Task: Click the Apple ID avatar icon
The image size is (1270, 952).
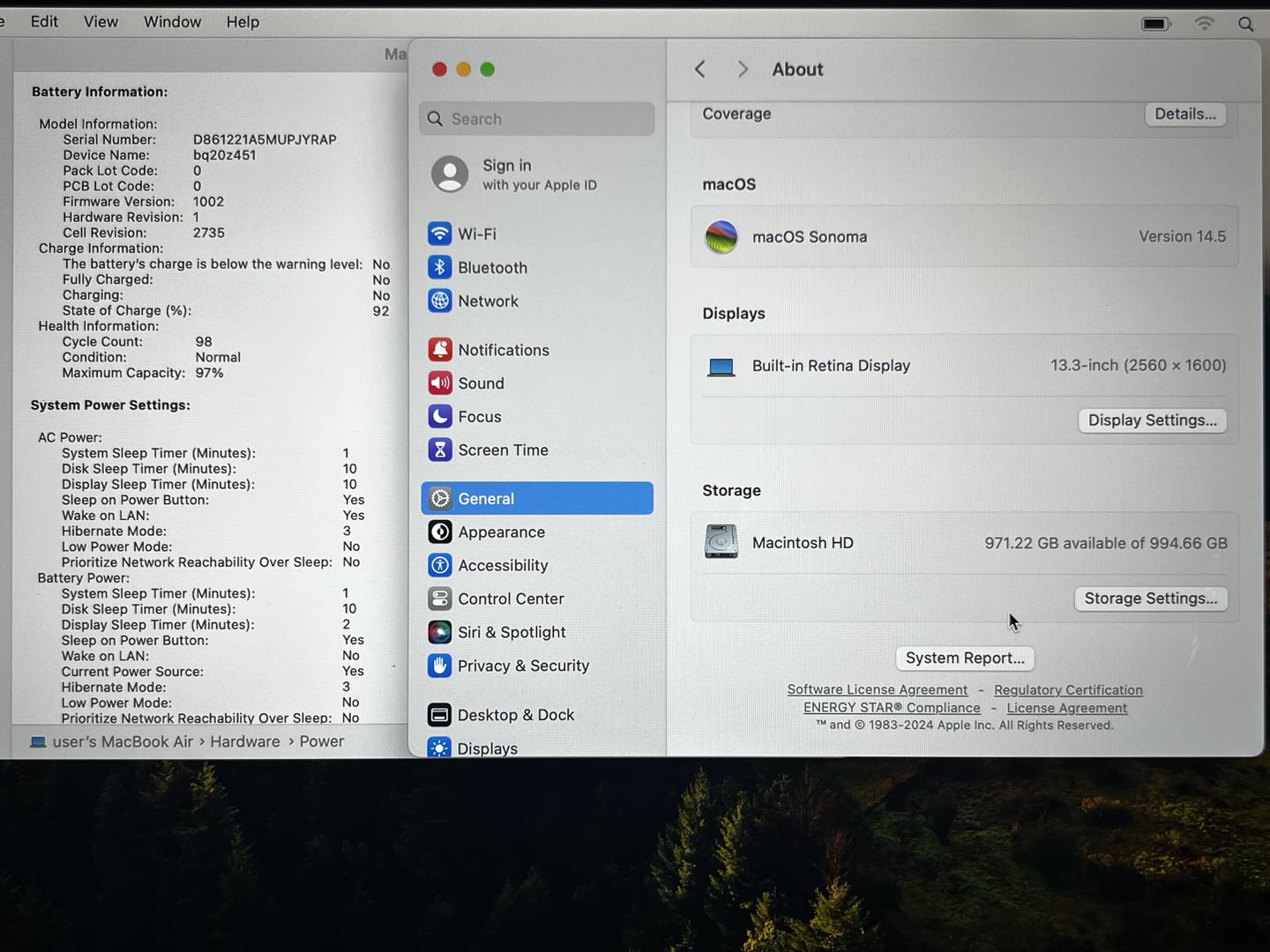Action: [450, 175]
